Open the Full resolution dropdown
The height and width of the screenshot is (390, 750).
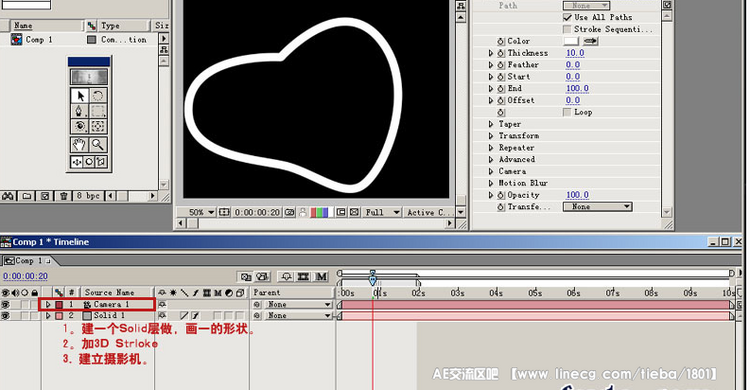(x=381, y=212)
